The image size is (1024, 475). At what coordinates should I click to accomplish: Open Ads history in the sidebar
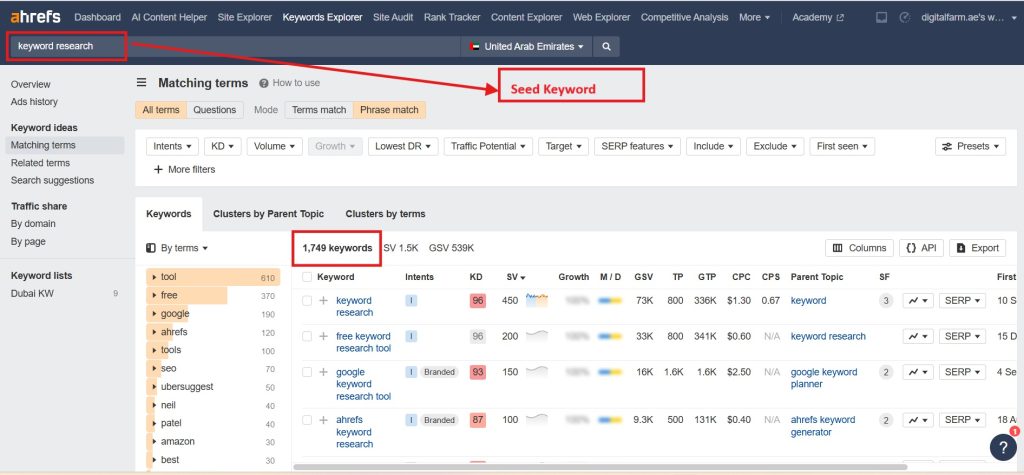coord(34,102)
